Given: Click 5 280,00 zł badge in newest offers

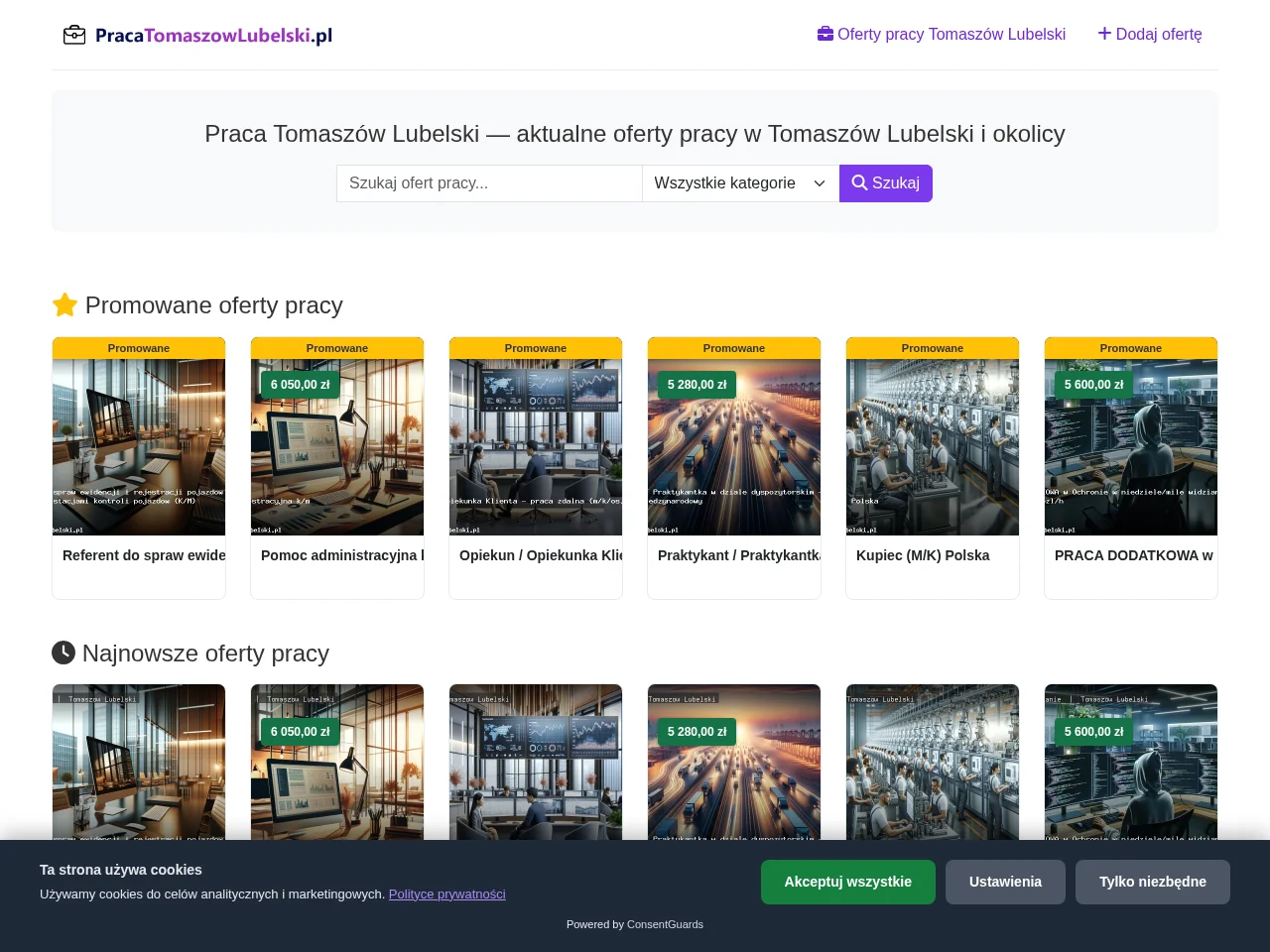Looking at the screenshot, I should [x=698, y=732].
